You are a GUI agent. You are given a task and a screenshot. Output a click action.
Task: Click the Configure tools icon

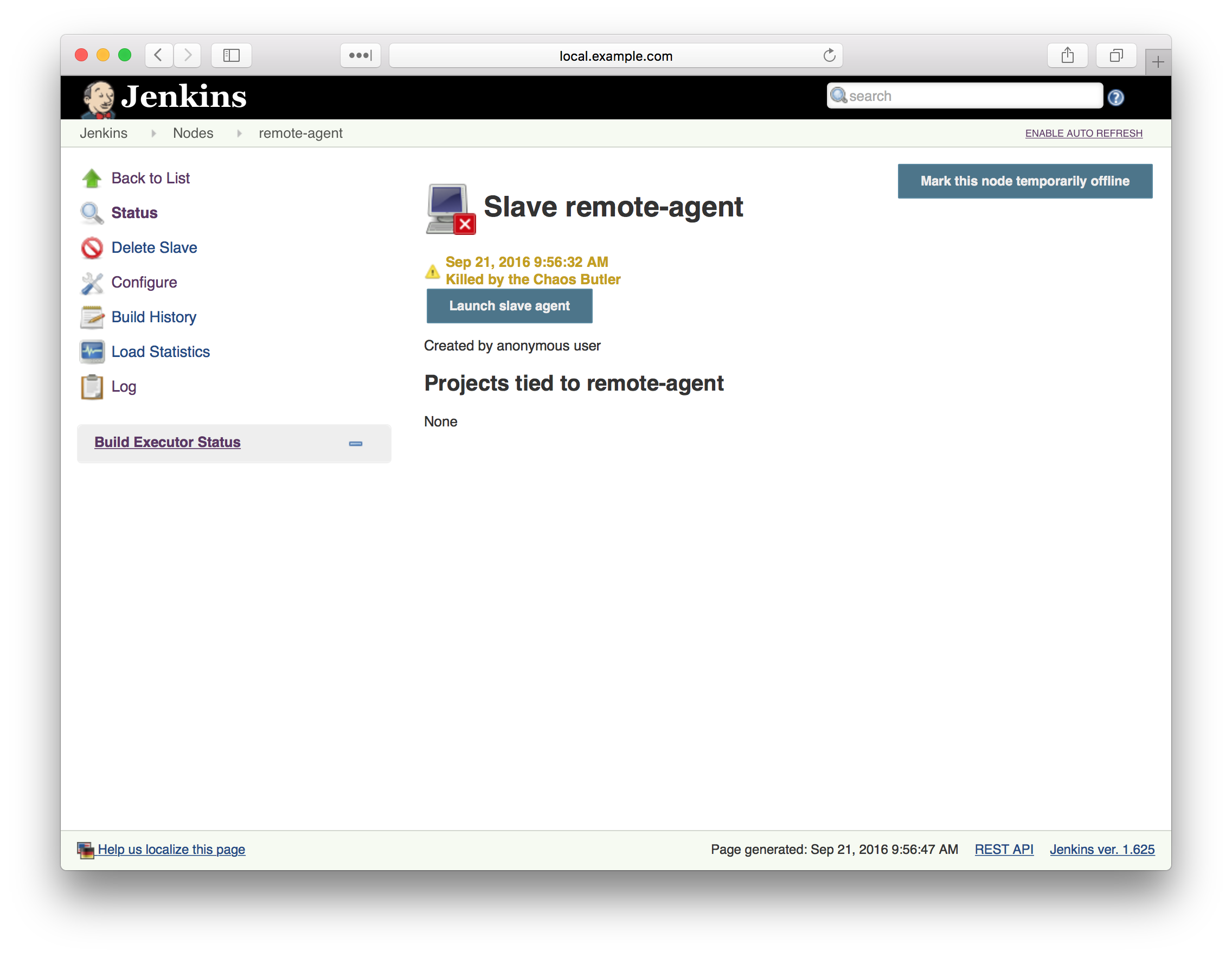[92, 283]
